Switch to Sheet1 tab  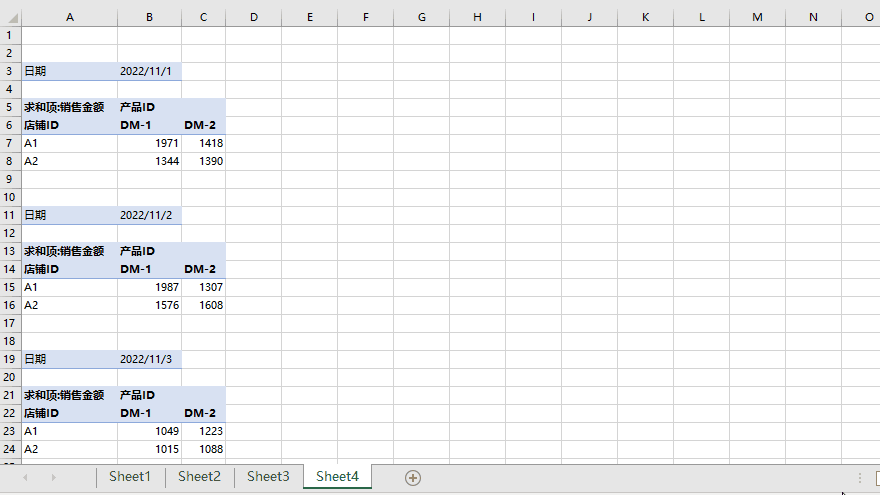pos(130,476)
